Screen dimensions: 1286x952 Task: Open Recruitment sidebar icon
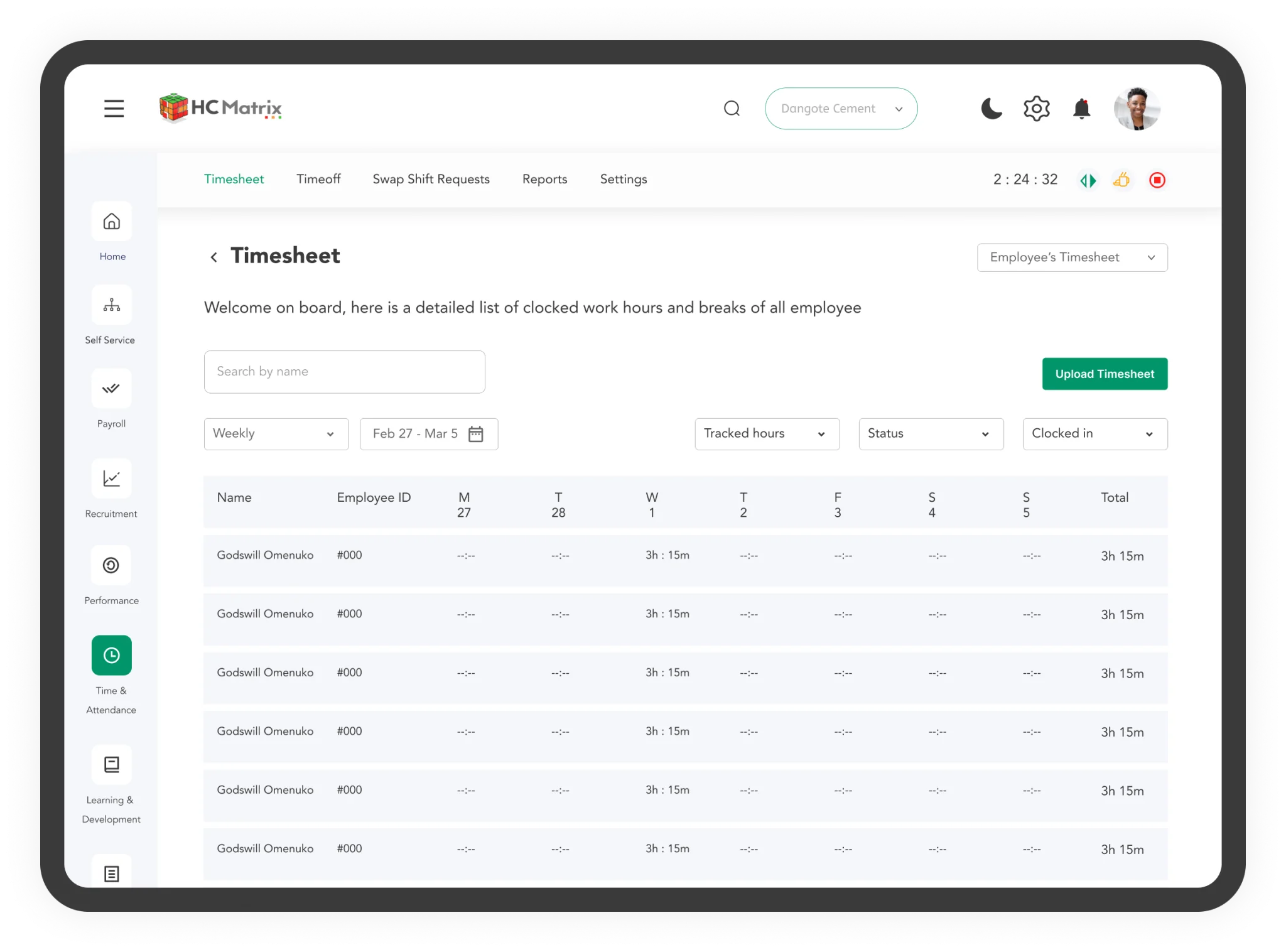click(x=112, y=479)
